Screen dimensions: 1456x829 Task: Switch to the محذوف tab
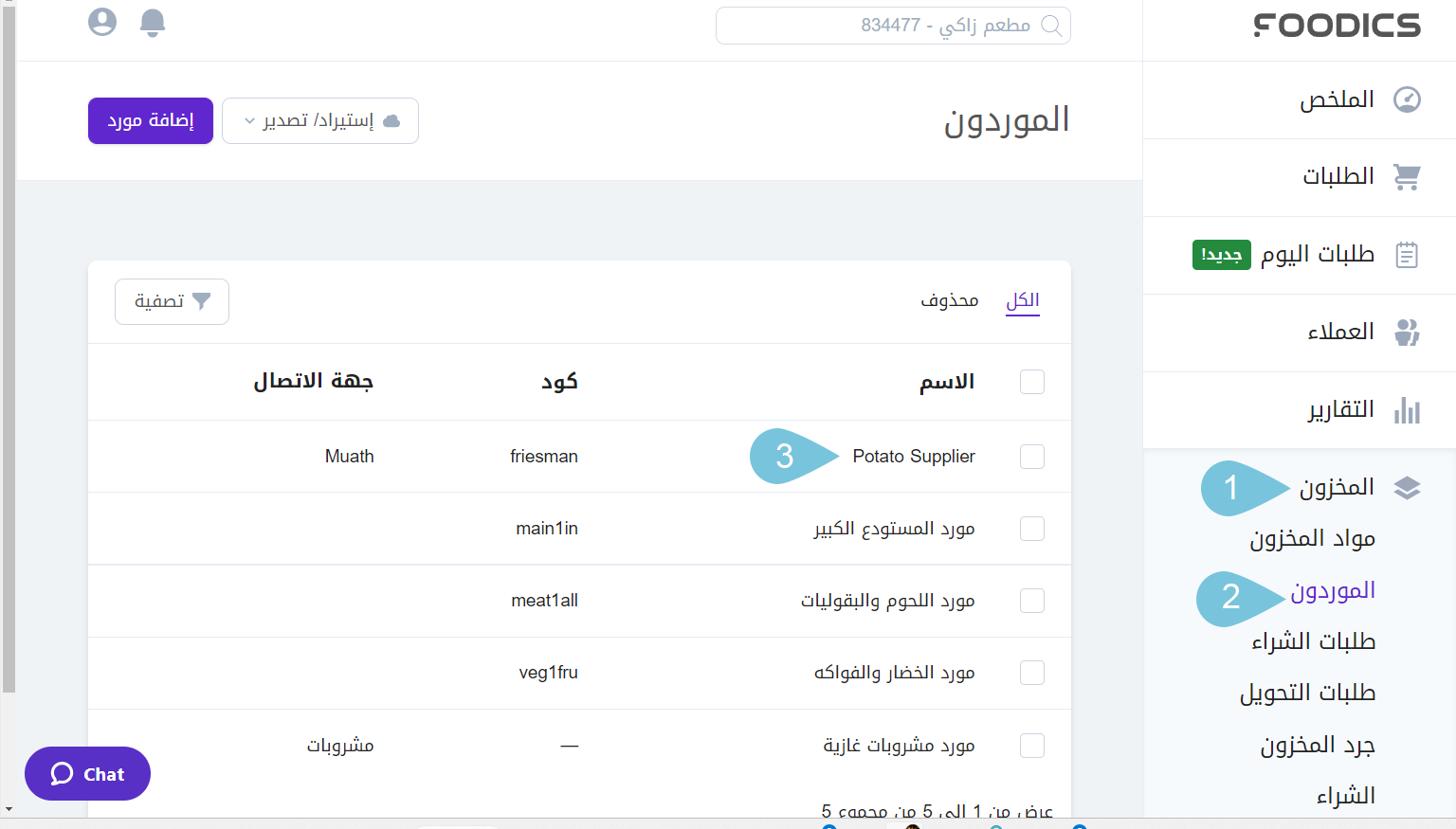(949, 300)
